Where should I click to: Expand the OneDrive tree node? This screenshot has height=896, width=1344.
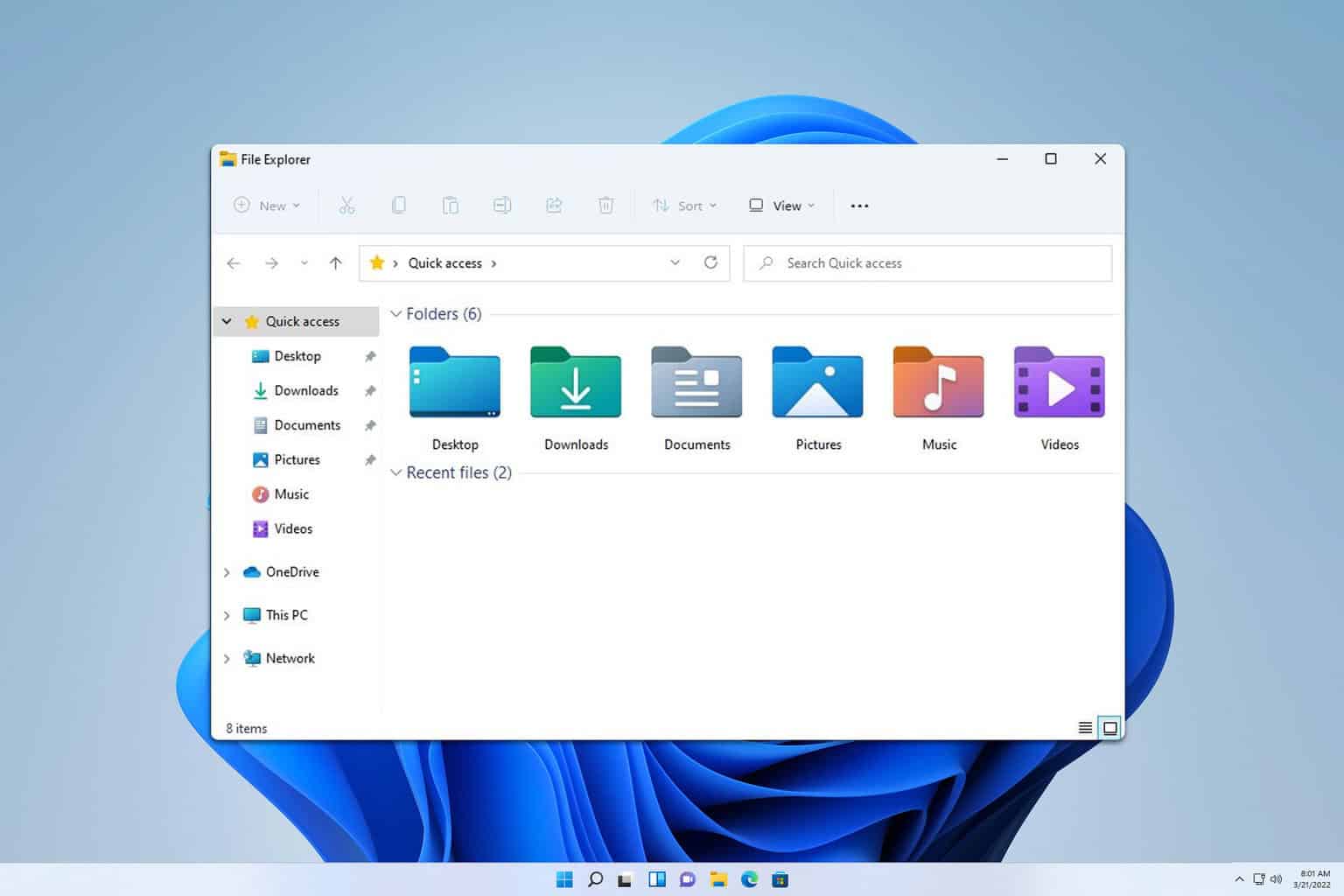pos(227,572)
